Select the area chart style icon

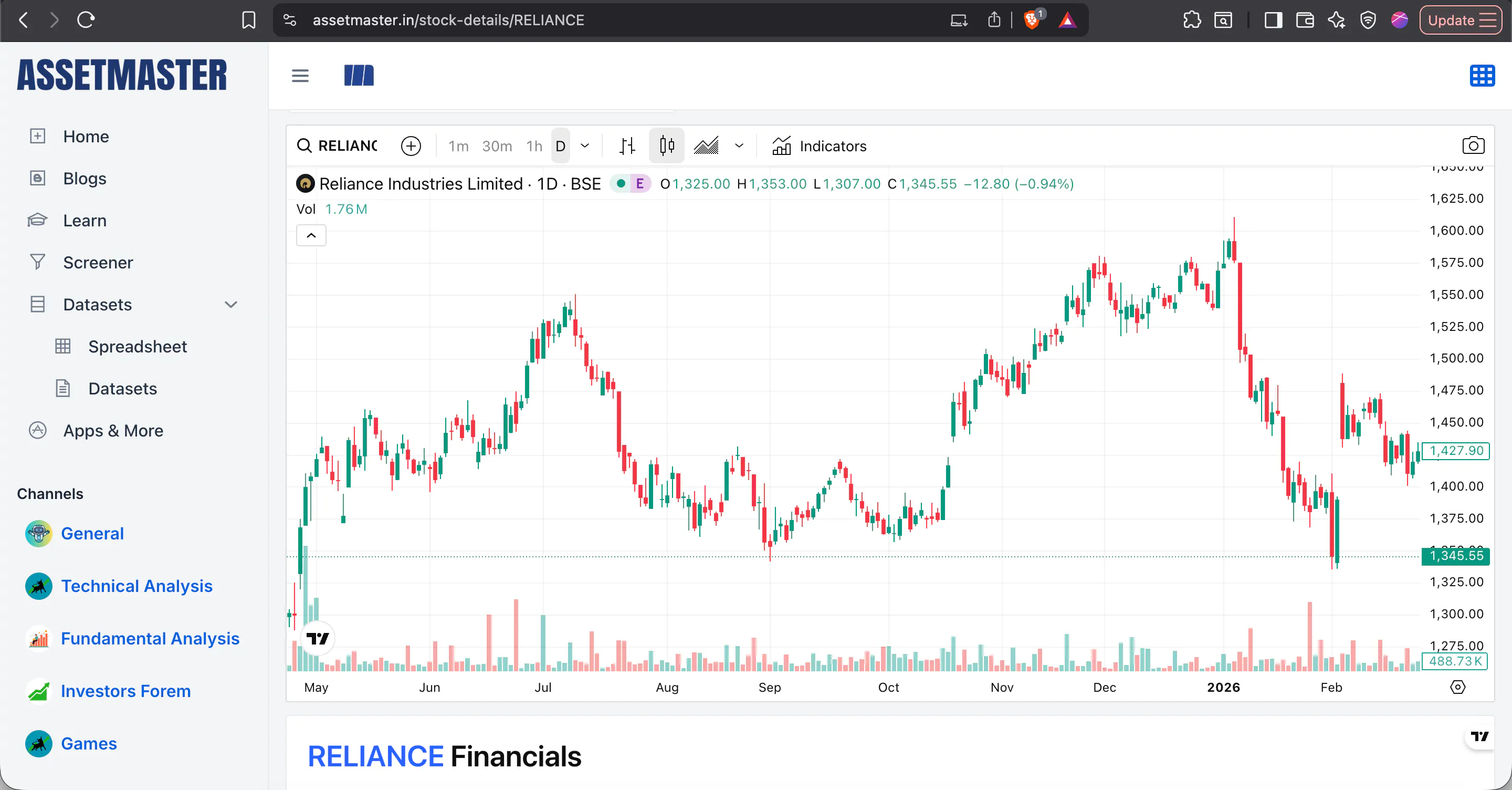(706, 145)
